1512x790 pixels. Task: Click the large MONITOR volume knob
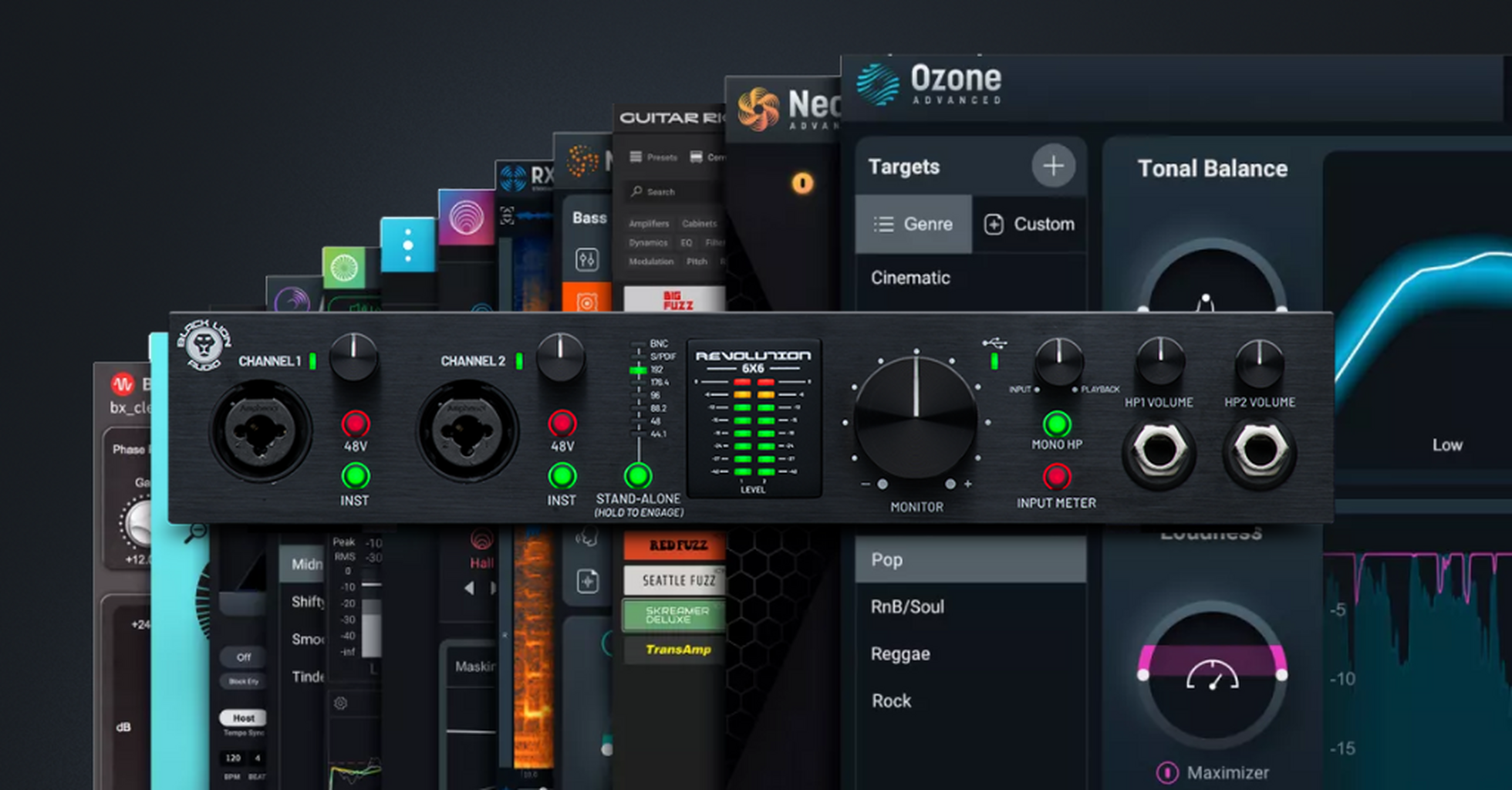[x=916, y=419]
